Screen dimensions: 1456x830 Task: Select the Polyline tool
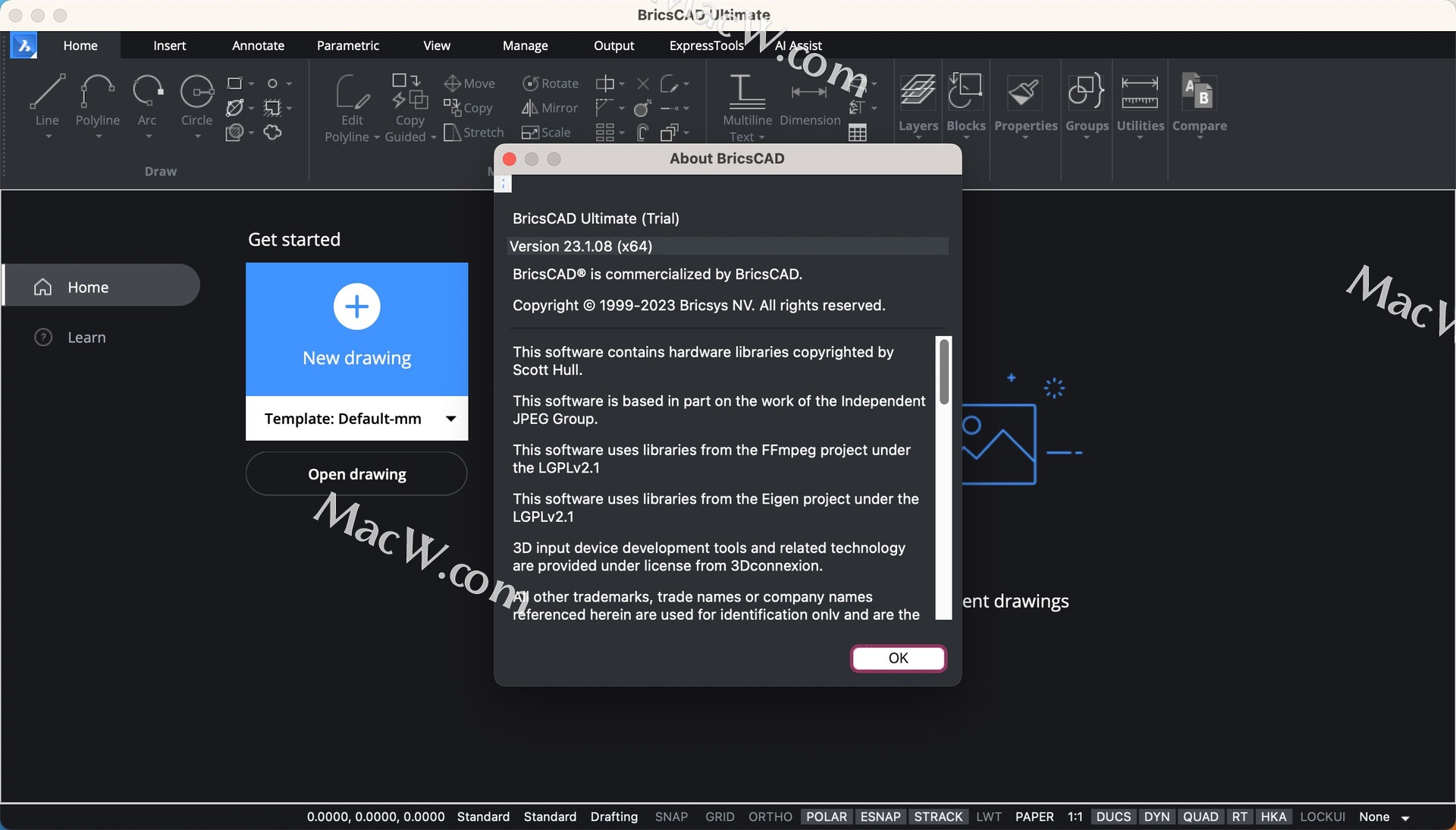point(98,99)
